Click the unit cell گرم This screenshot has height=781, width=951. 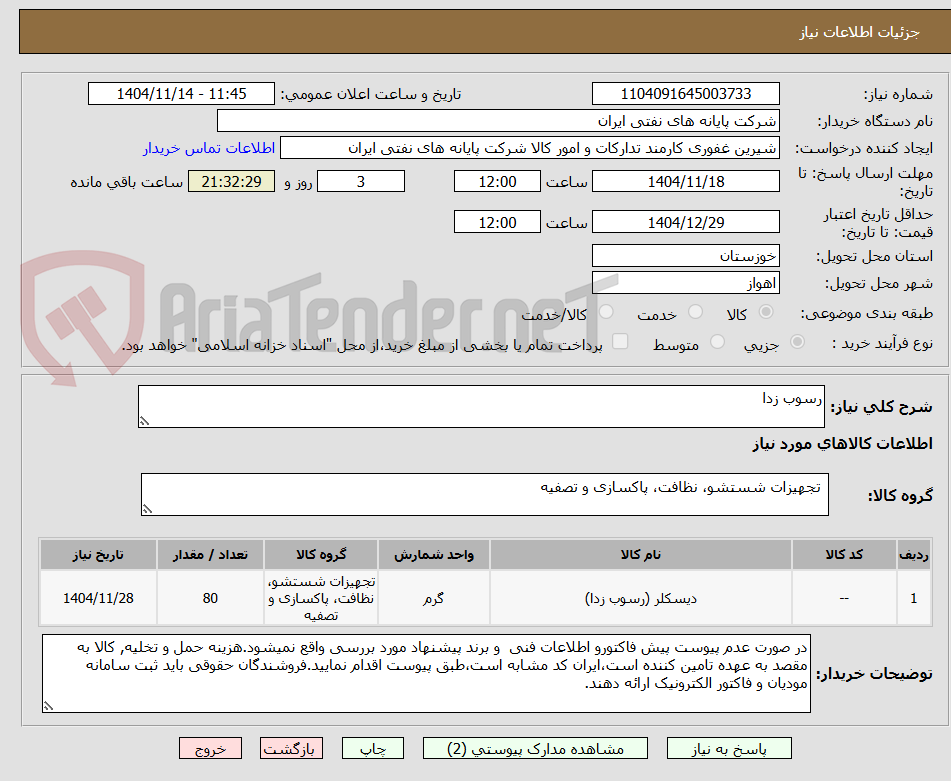[x=434, y=598]
